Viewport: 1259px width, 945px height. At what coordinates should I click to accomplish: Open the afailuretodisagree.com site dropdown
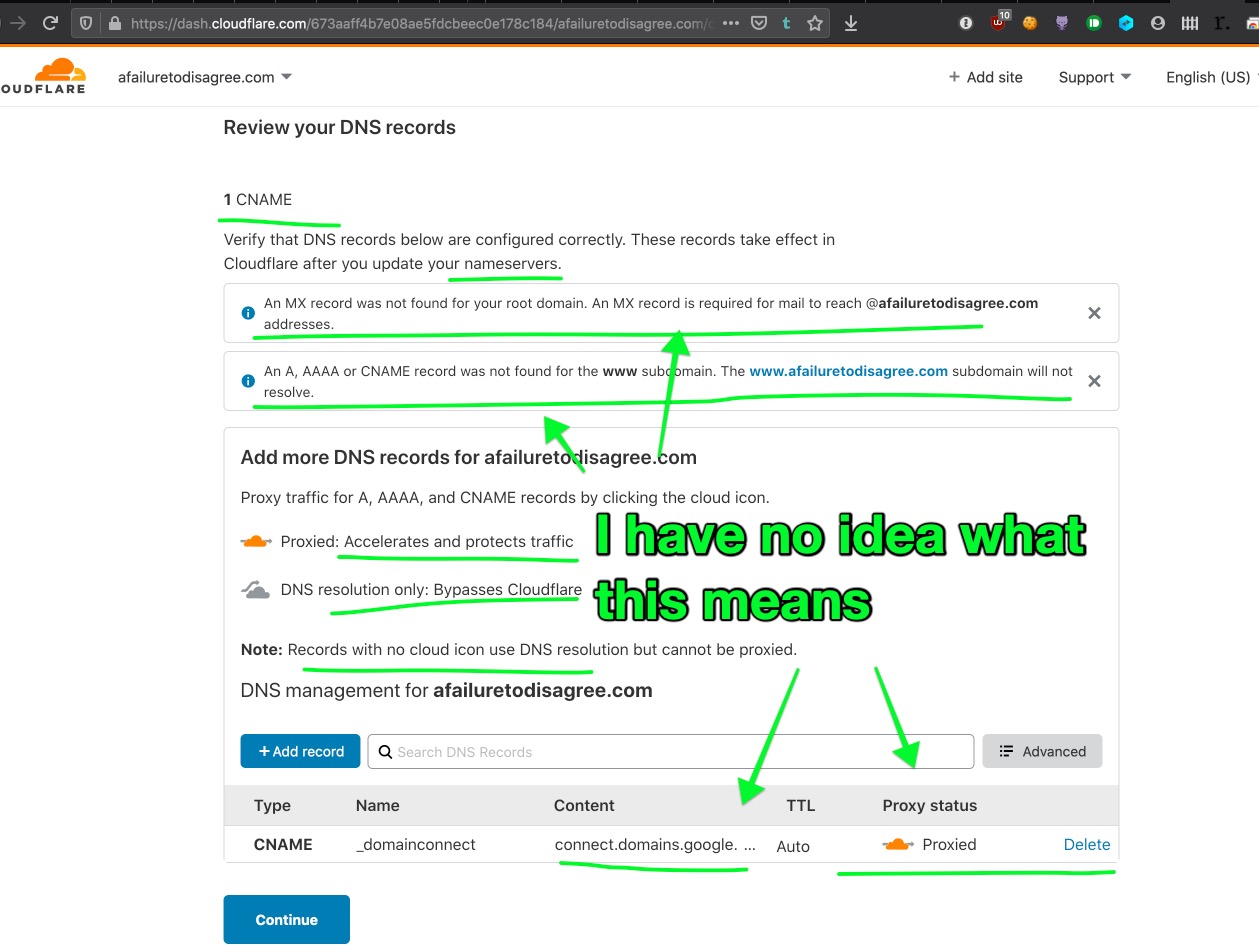pyautogui.click(x=205, y=77)
